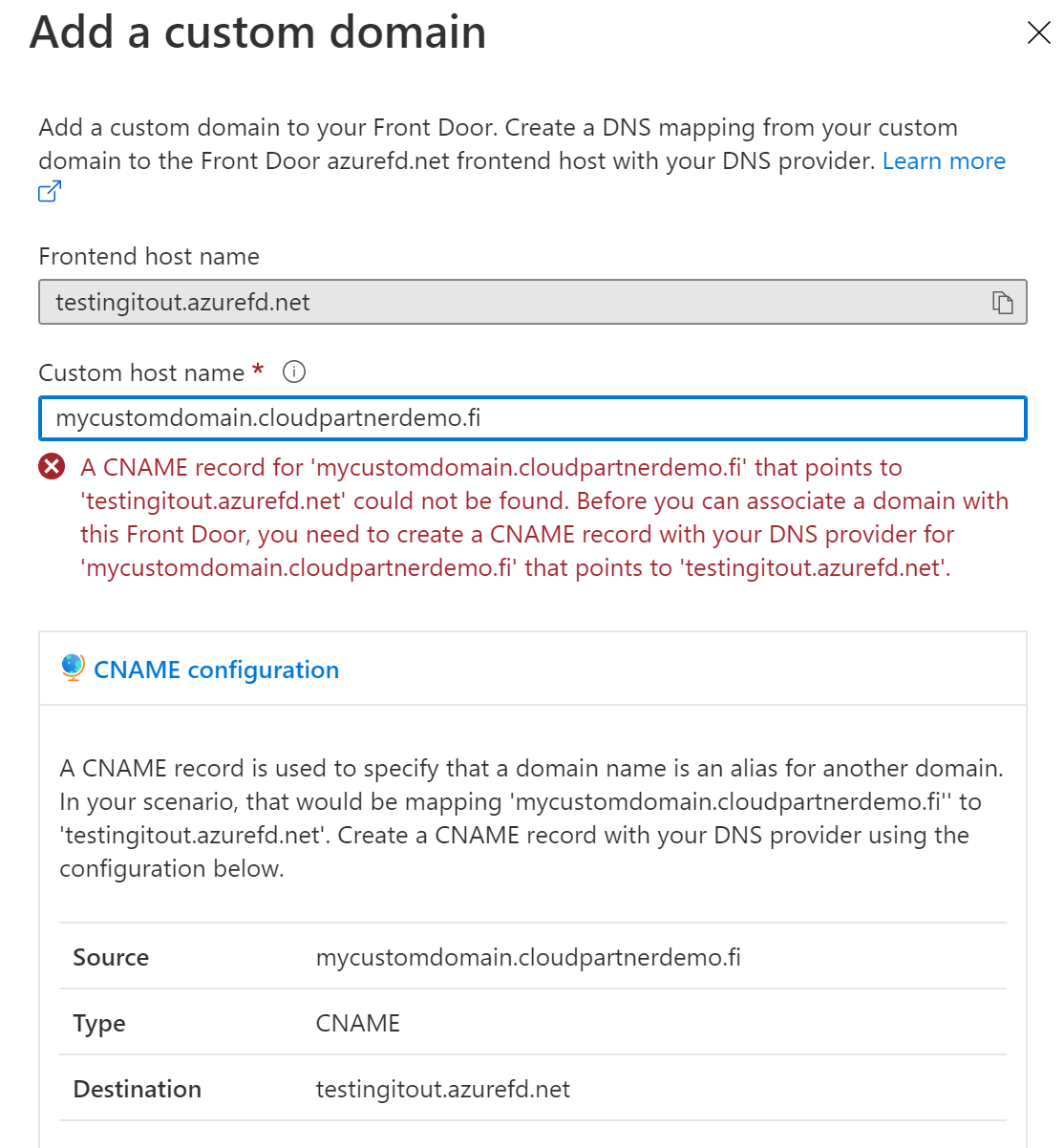Click the Add a custom domain title
This screenshot has width=1064, height=1148.
tap(258, 32)
